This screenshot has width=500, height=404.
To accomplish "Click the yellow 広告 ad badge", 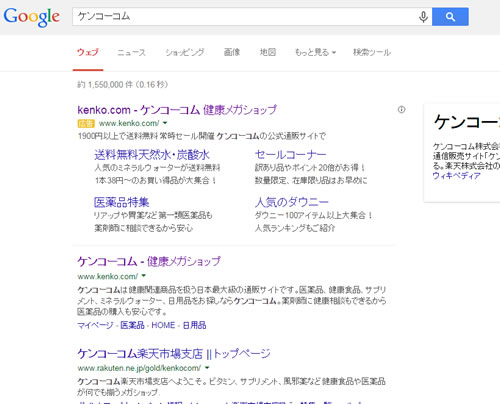I will click(86, 124).
